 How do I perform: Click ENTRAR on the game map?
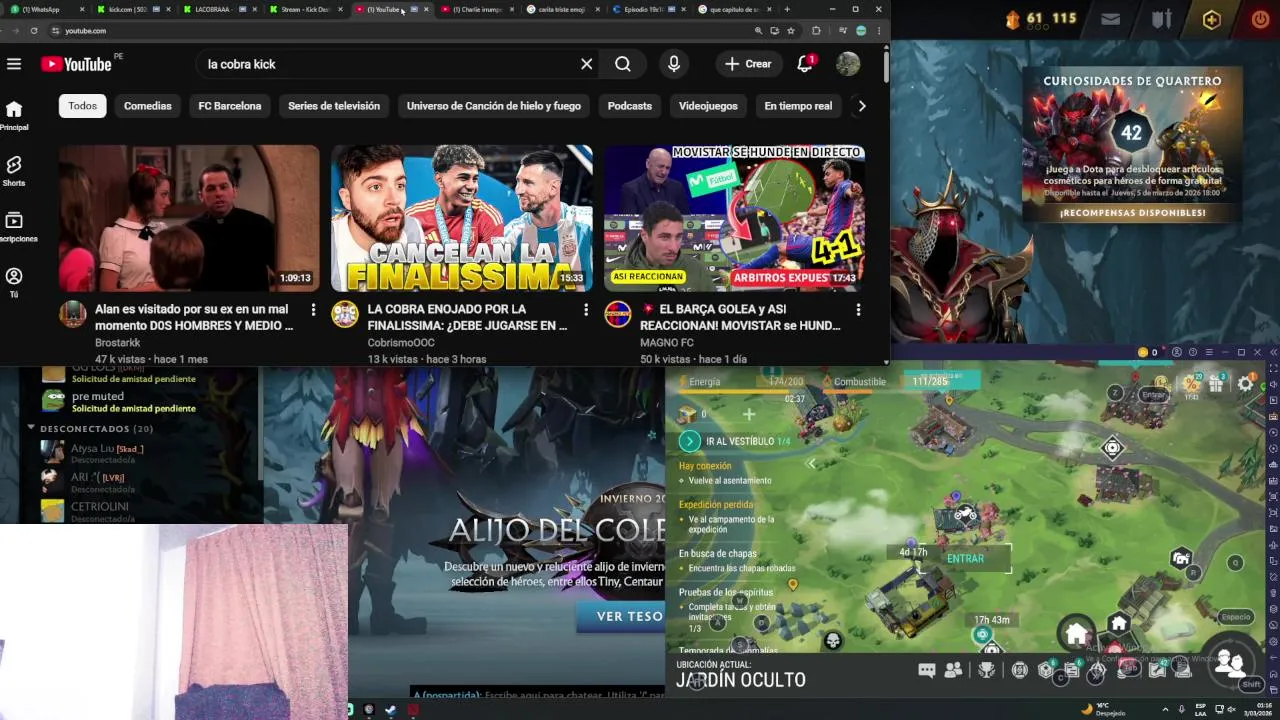click(x=965, y=559)
